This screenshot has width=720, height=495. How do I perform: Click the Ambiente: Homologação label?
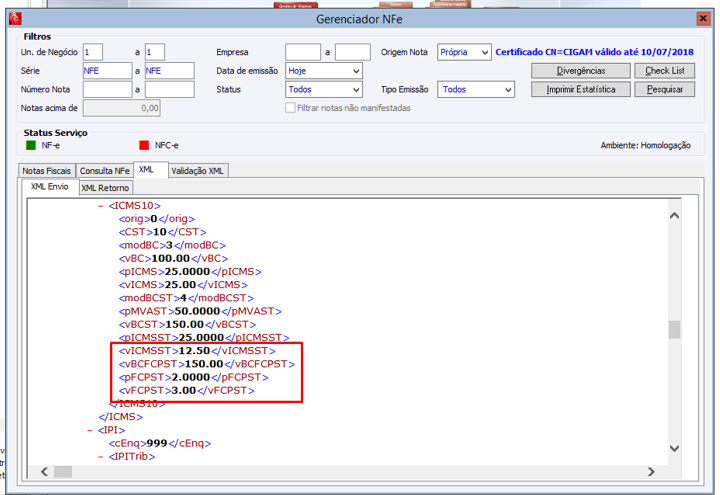[646, 145]
